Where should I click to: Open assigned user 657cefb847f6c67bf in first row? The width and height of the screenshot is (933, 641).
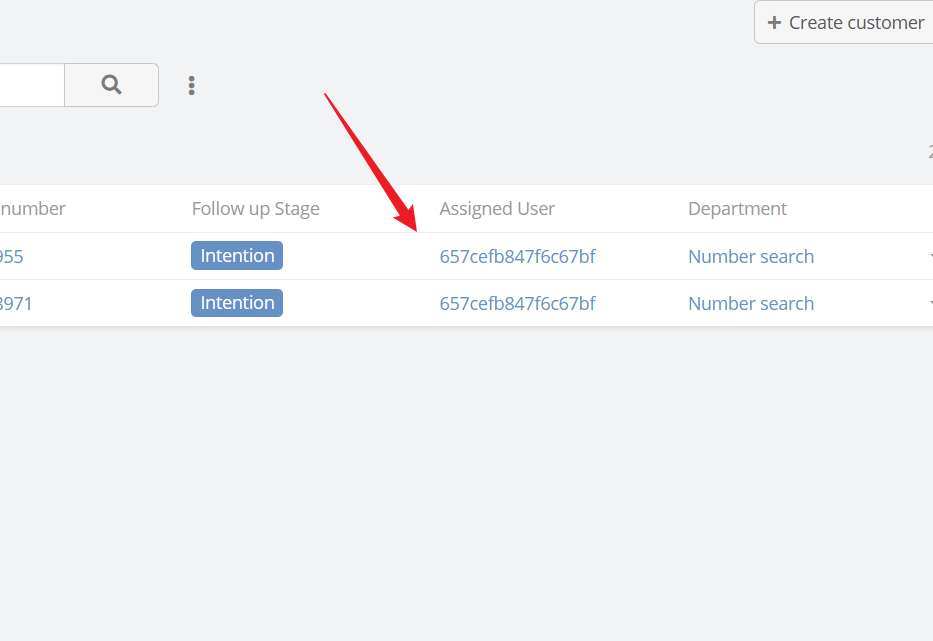[x=517, y=257]
